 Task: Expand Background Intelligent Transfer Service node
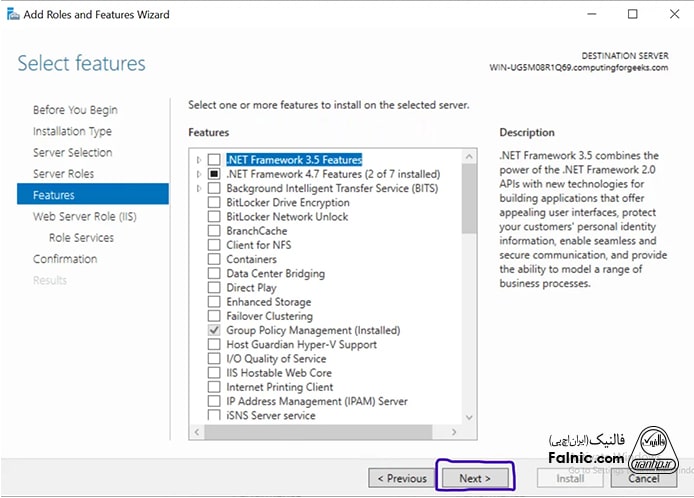tap(200, 188)
